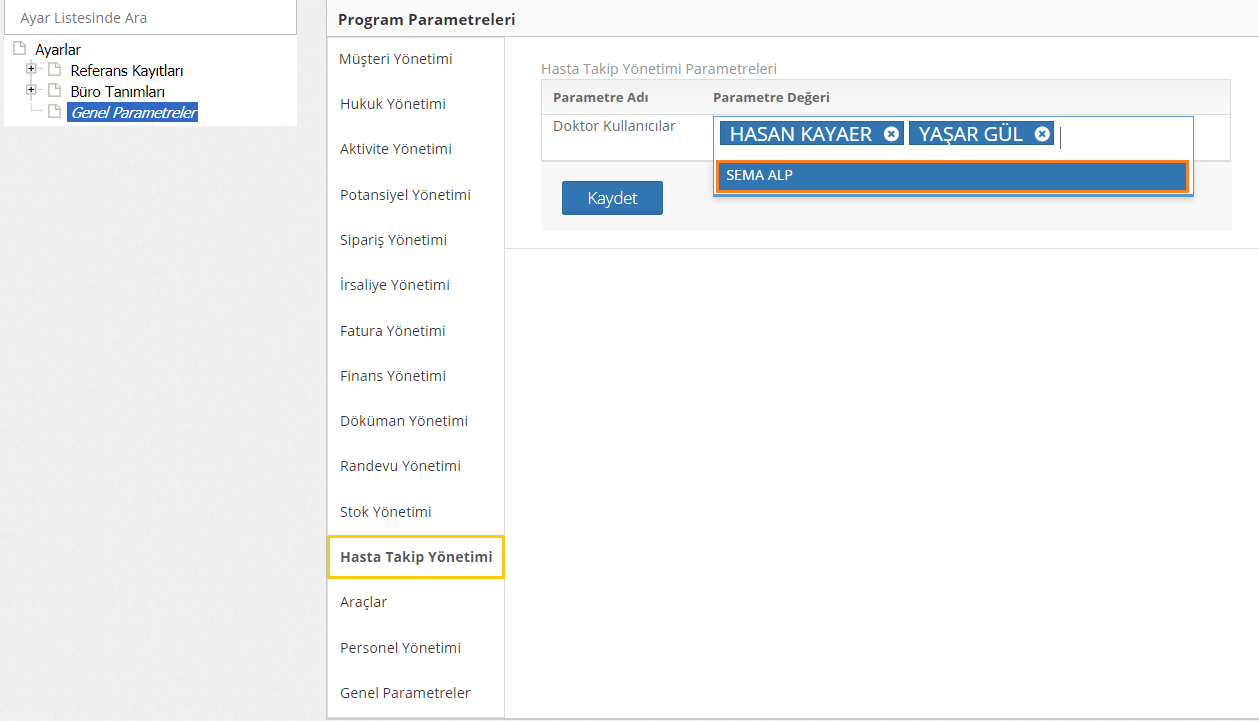Open Fatura Yönetimi parameters

point(393,331)
